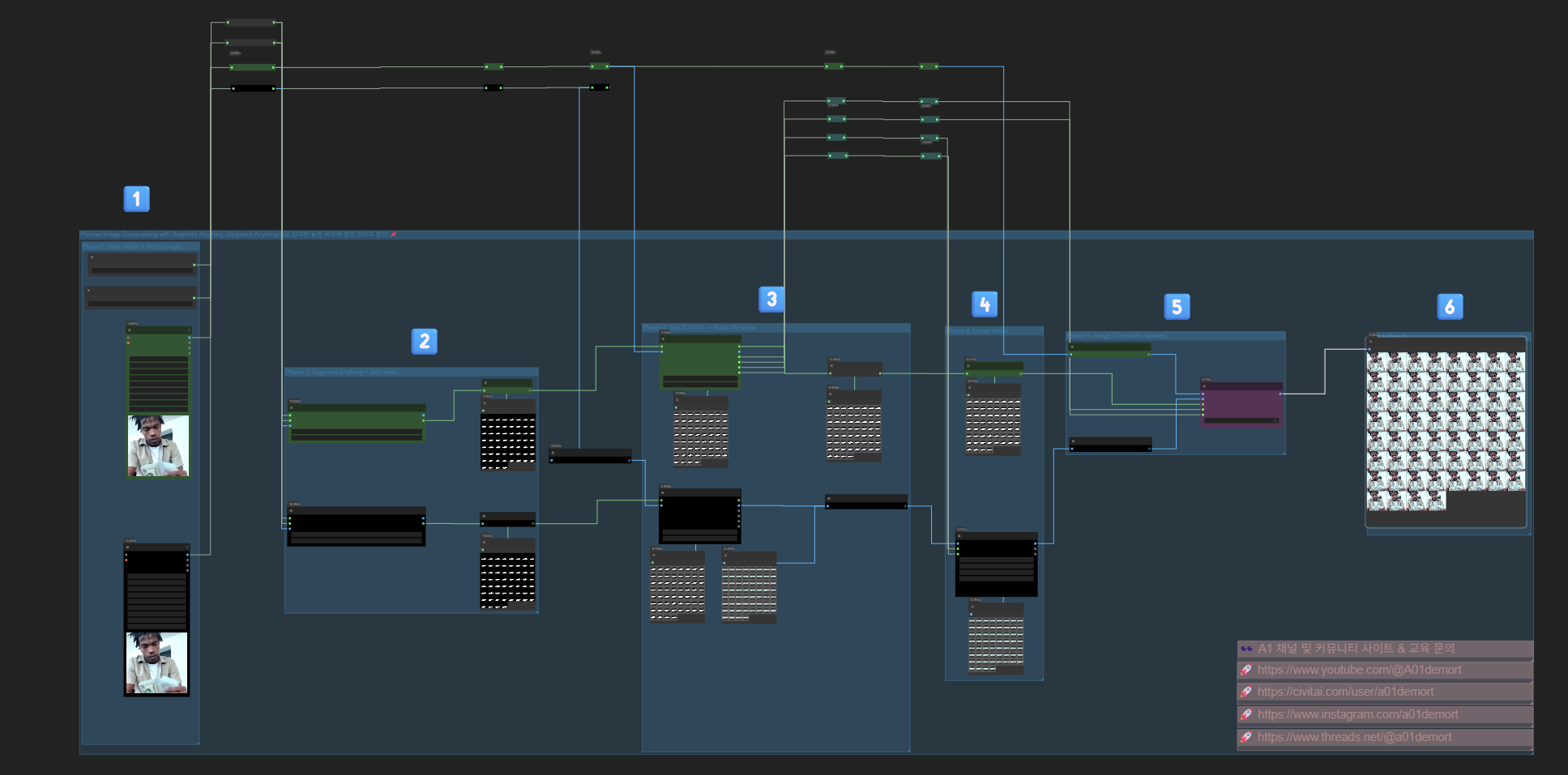Click the blue number 3 marker
The height and width of the screenshot is (775, 1568).
tap(771, 300)
